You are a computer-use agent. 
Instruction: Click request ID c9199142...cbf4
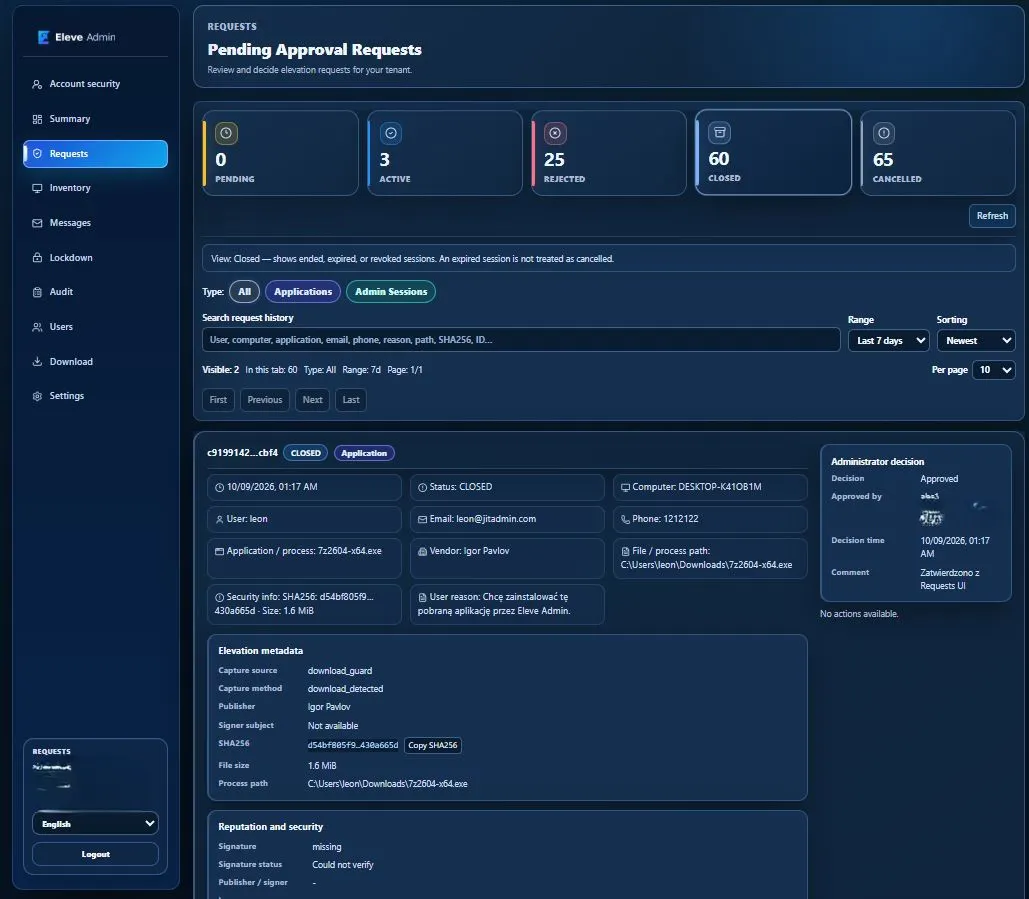[x=242, y=453]
